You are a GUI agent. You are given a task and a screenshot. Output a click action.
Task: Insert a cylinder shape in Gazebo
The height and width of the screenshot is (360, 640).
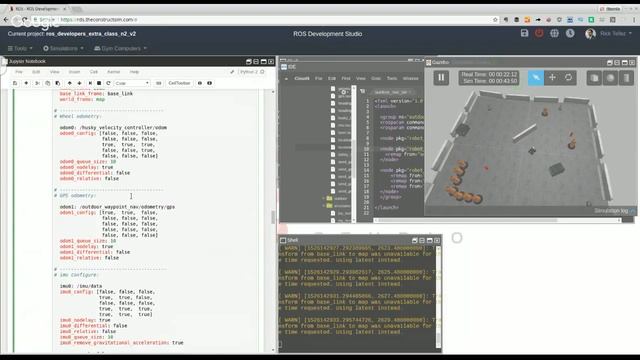(x=626, y=78)
